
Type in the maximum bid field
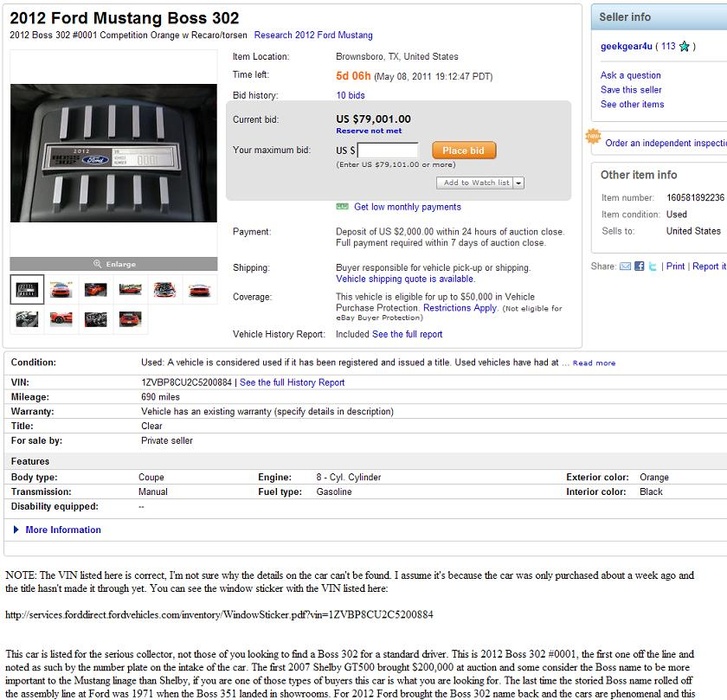click(x=388, y=151)
